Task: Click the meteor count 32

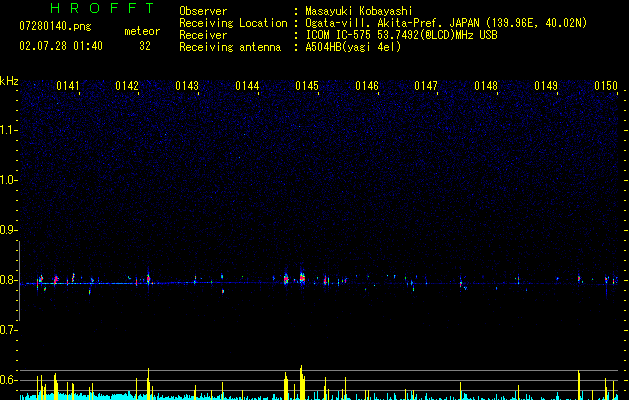Action: point(145,46)
